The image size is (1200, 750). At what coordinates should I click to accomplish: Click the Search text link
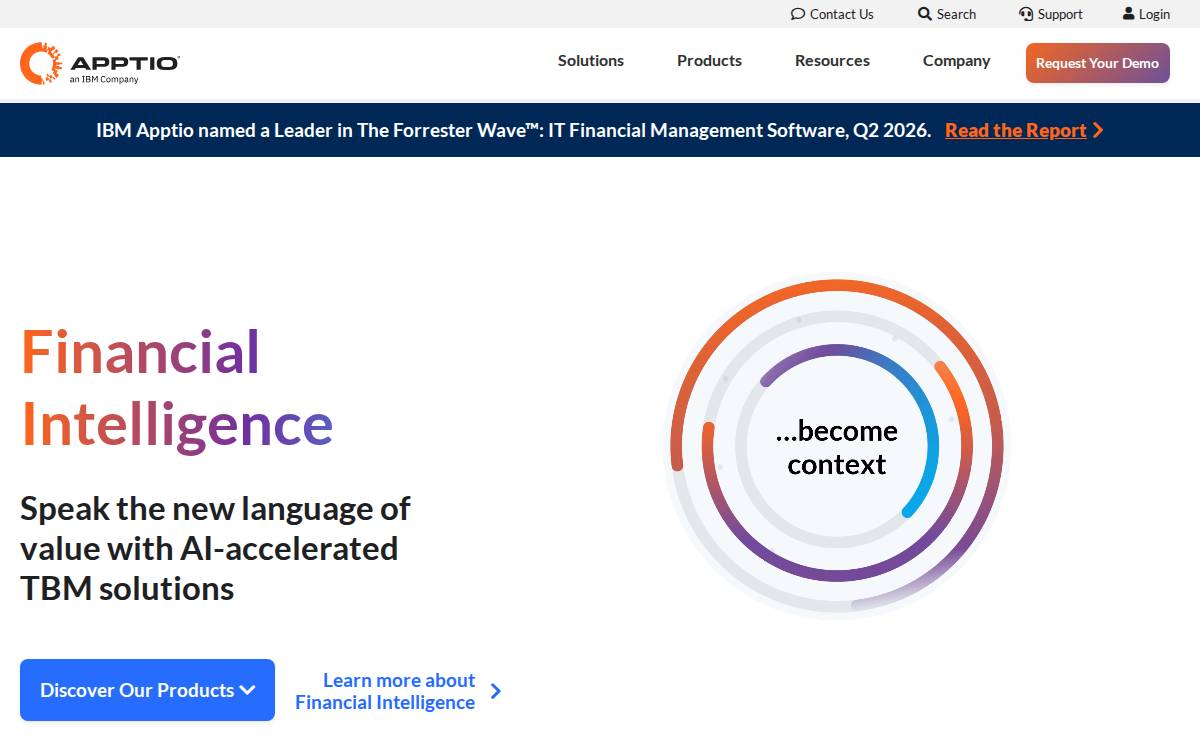click(956, 14)
